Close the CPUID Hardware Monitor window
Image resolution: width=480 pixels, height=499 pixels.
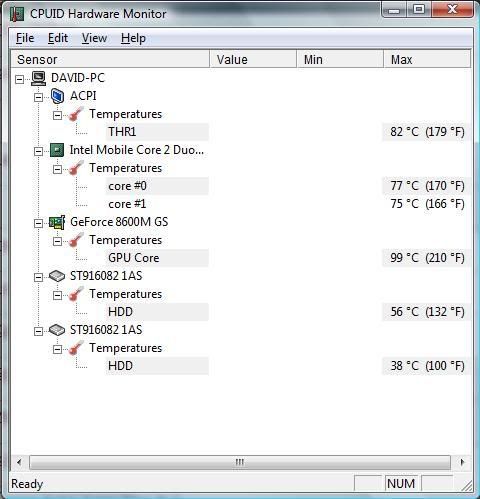452,10
